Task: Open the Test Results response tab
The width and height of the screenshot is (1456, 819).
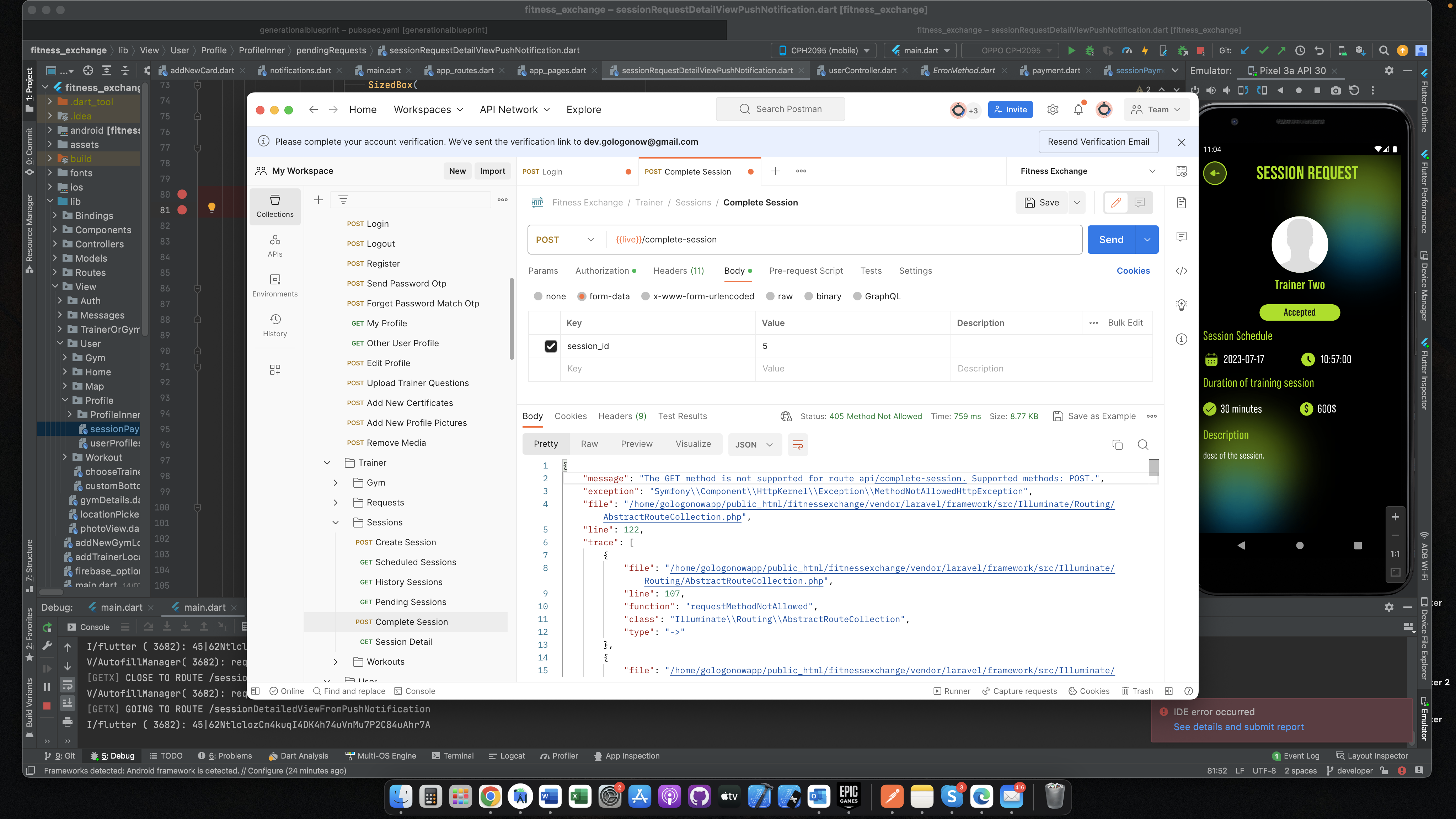Action: [x=682, y=416]
